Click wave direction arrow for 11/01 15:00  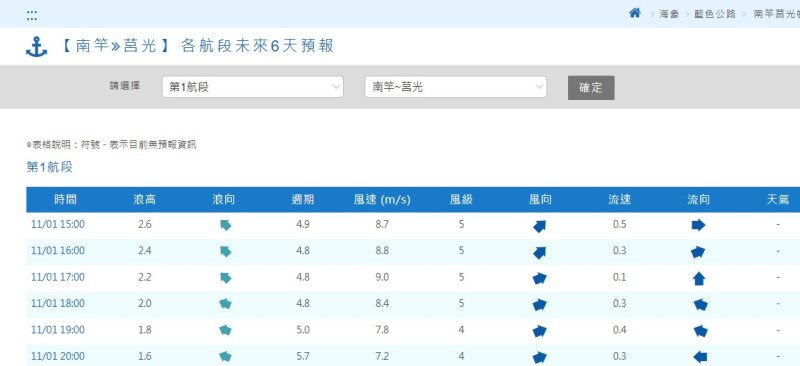pos(226,225)
